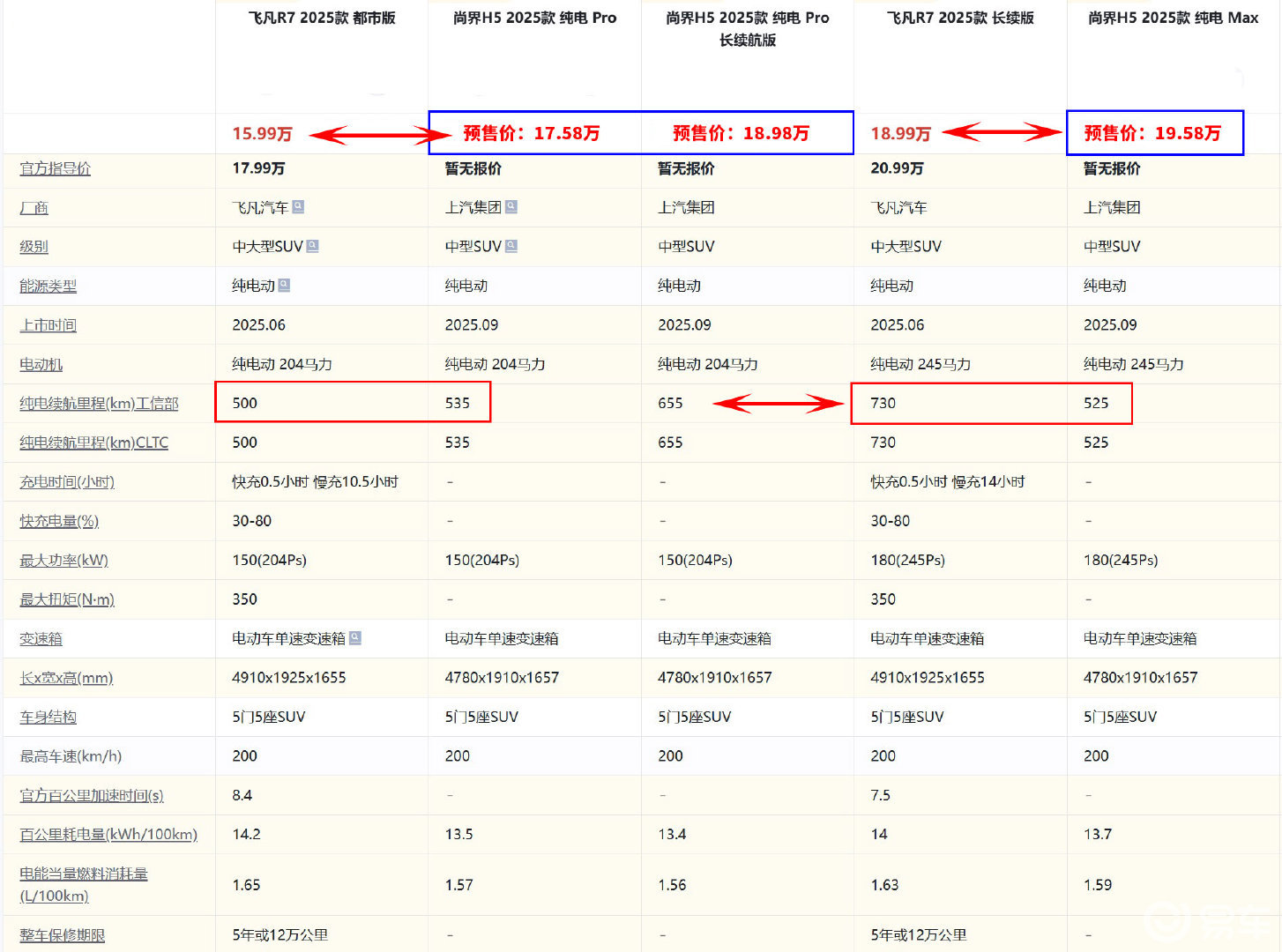Open the 厂商 row label link

34,208
